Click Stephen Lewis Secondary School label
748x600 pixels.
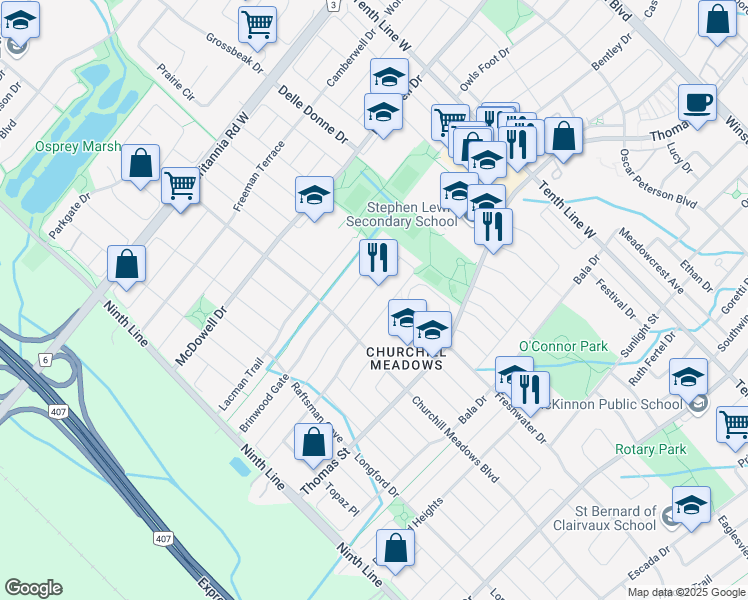pos(402,215)
